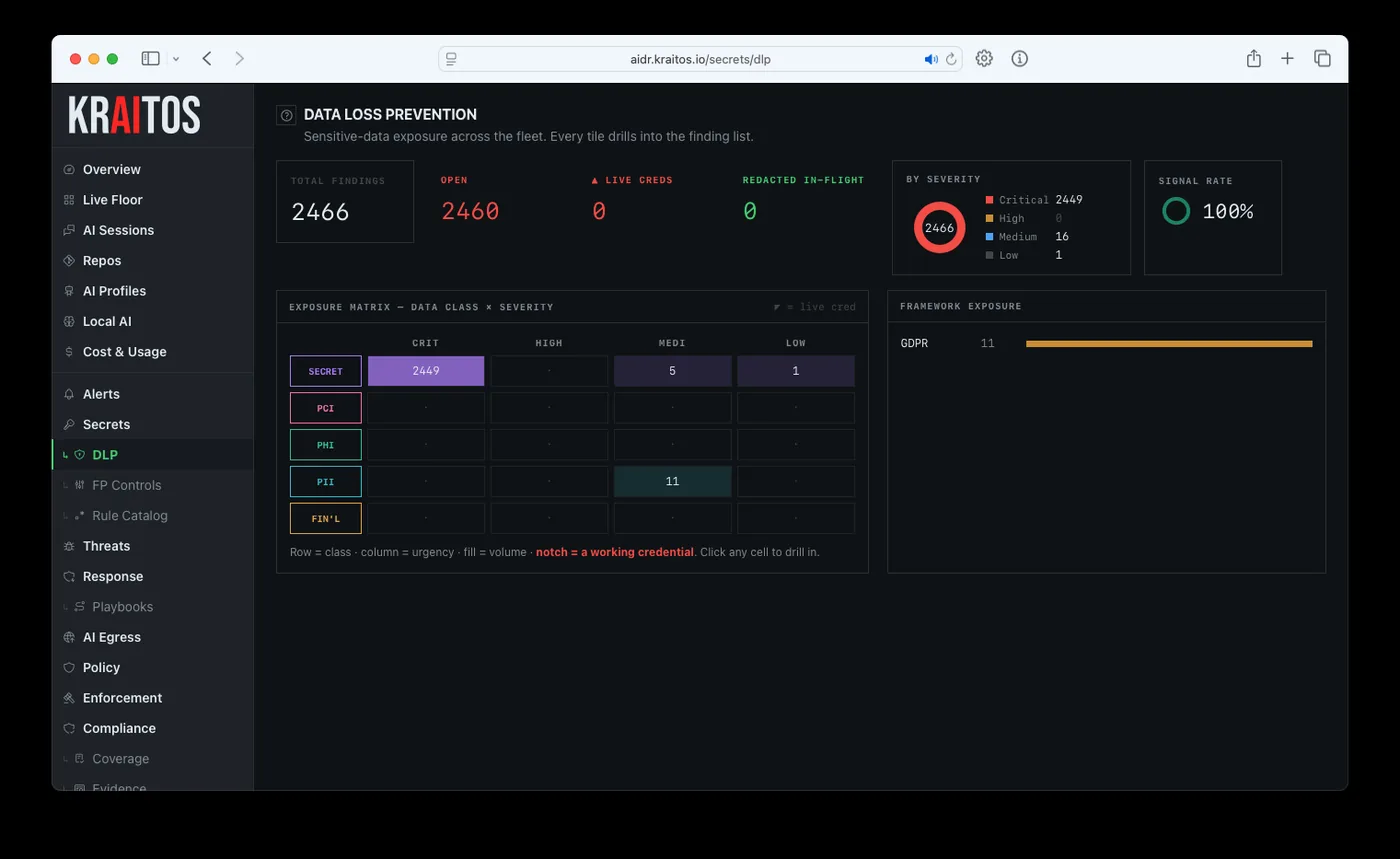Click the help question-mark icon beside Data Loss Prevention
This screenshot has width=1400, height=859.
point(286,115)
